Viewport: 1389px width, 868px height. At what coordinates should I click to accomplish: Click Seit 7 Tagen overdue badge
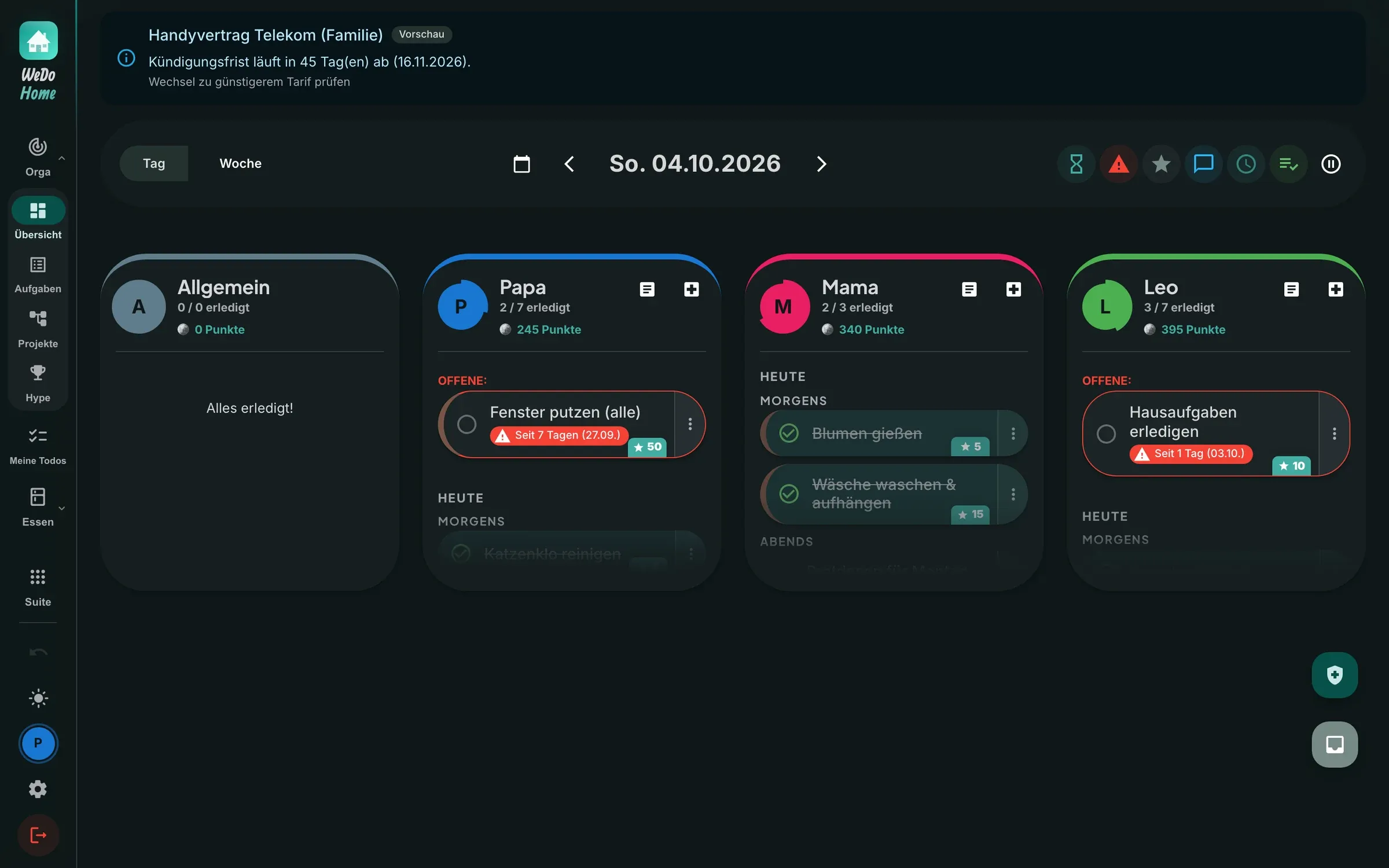(560, 435)
